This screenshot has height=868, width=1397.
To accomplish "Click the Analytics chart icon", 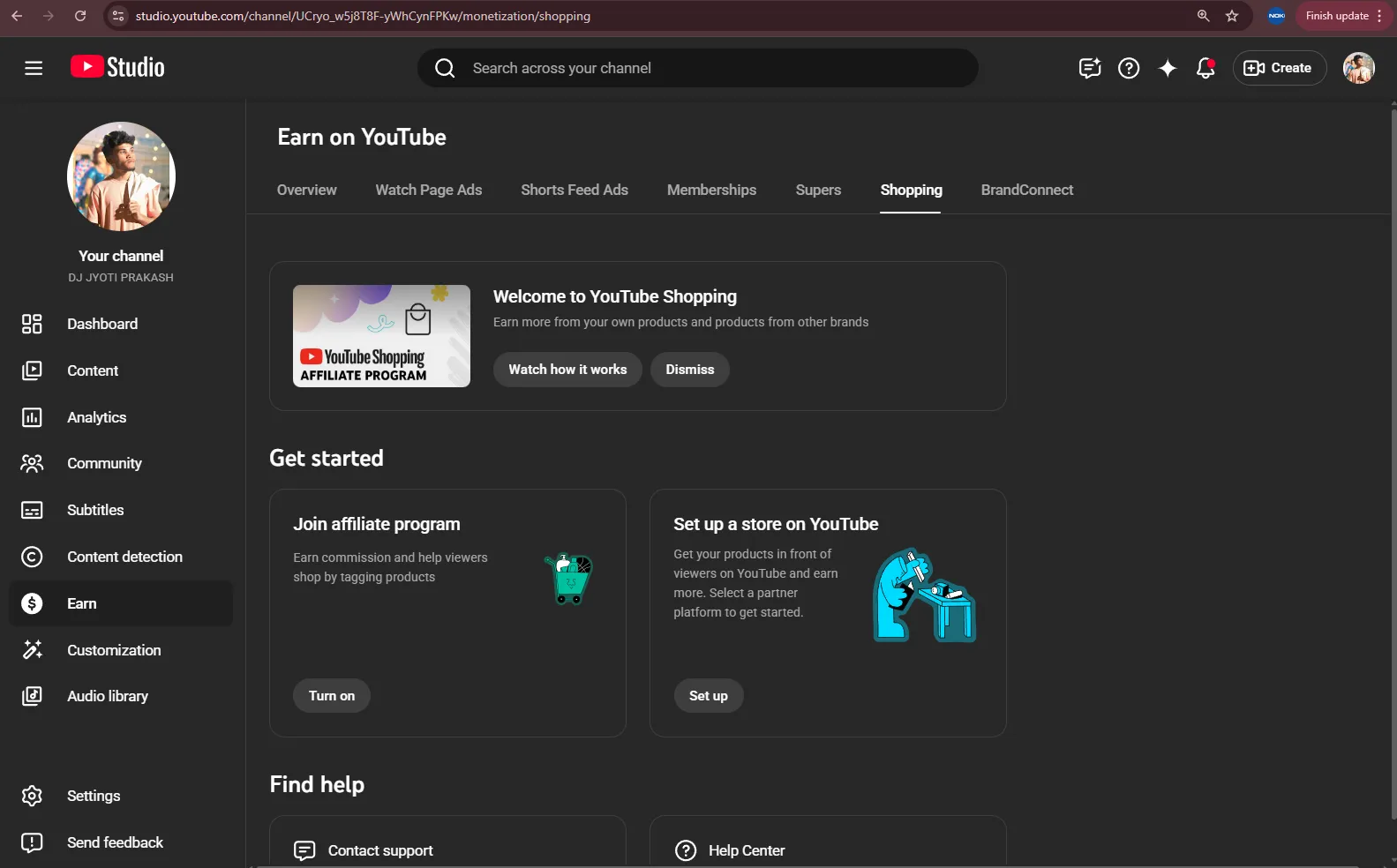I will pos(32,417).
